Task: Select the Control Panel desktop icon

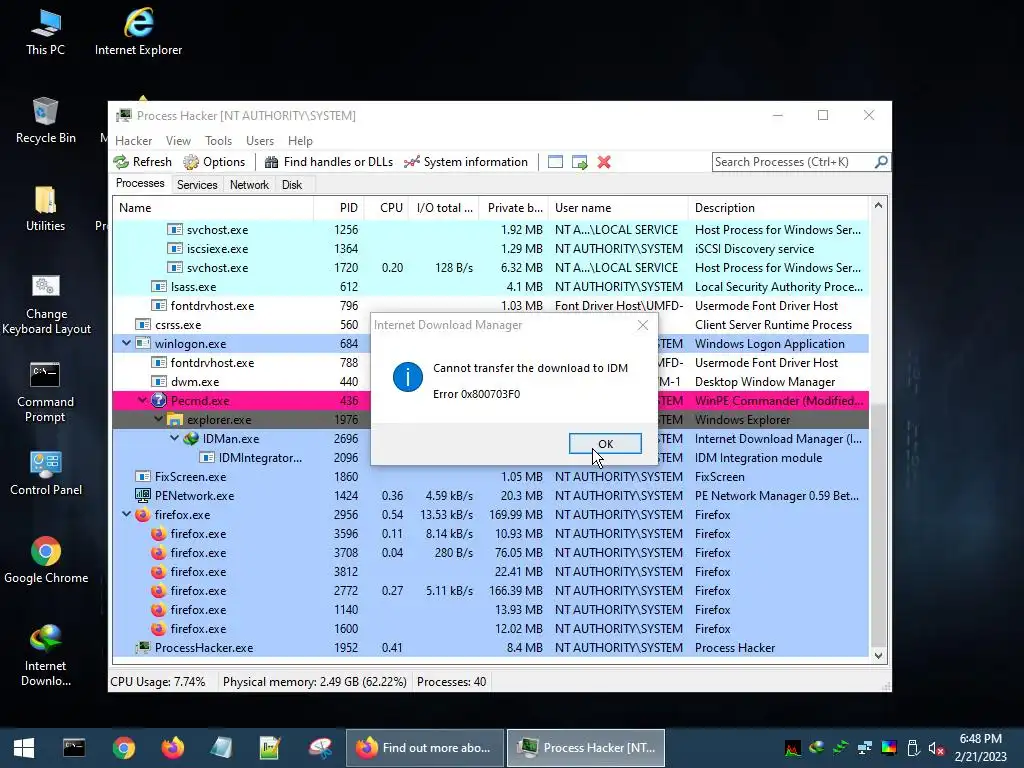Action: pyautogui.click(x=46, y=473)
